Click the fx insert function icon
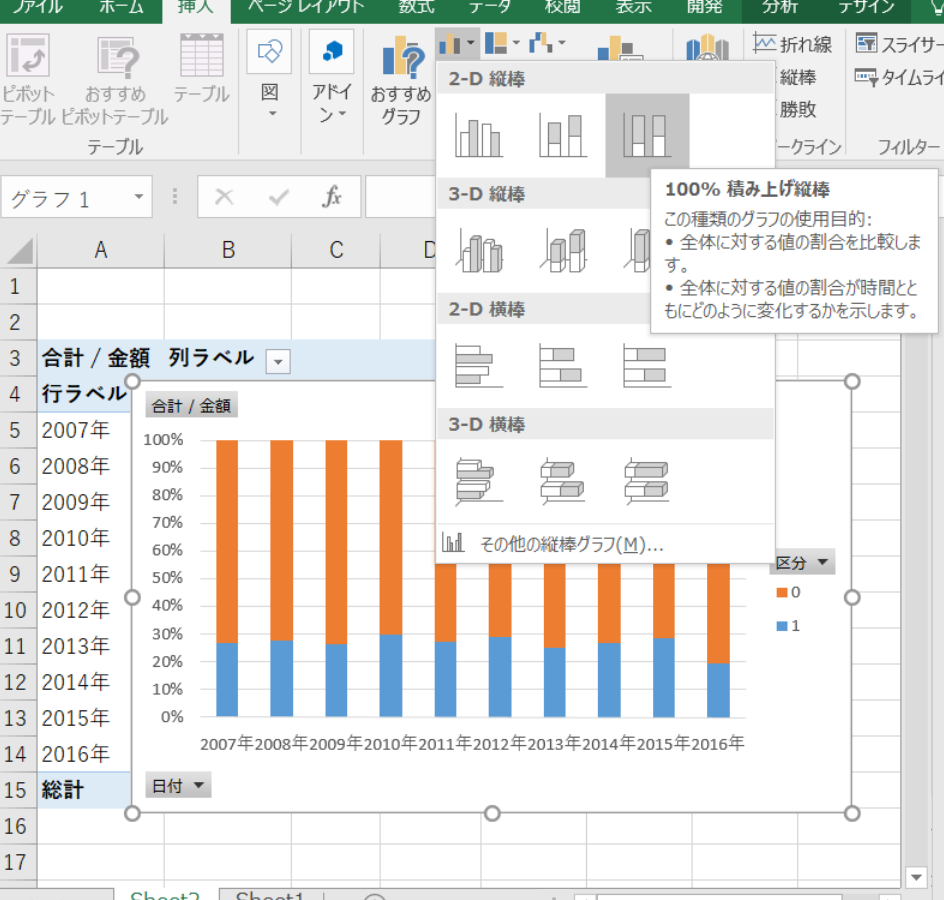 [331, 198]
